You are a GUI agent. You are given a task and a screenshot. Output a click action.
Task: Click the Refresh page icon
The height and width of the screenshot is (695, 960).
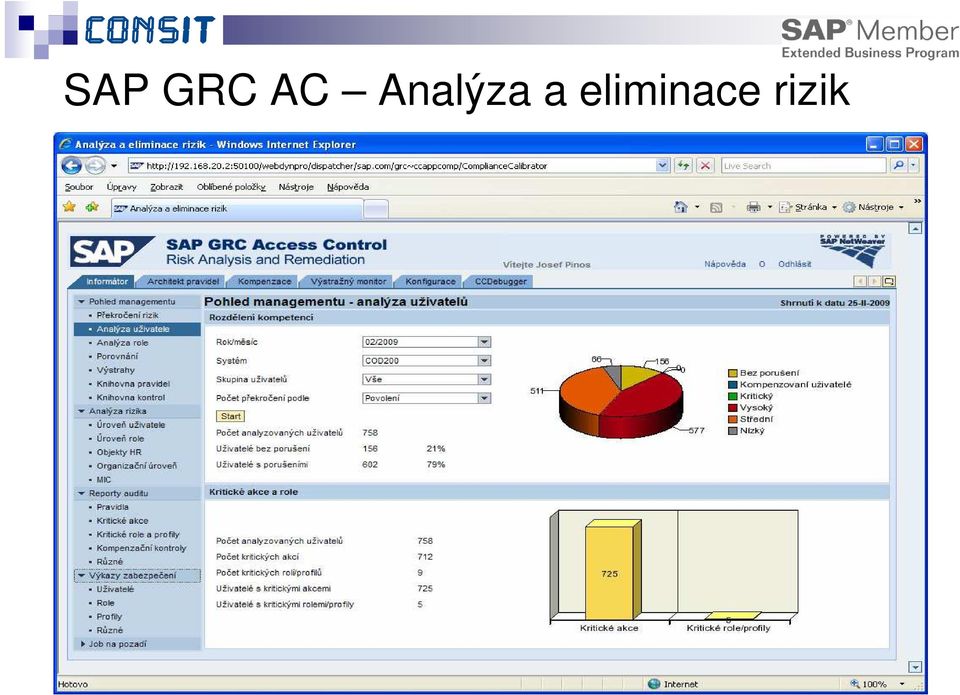pos(683,165)
